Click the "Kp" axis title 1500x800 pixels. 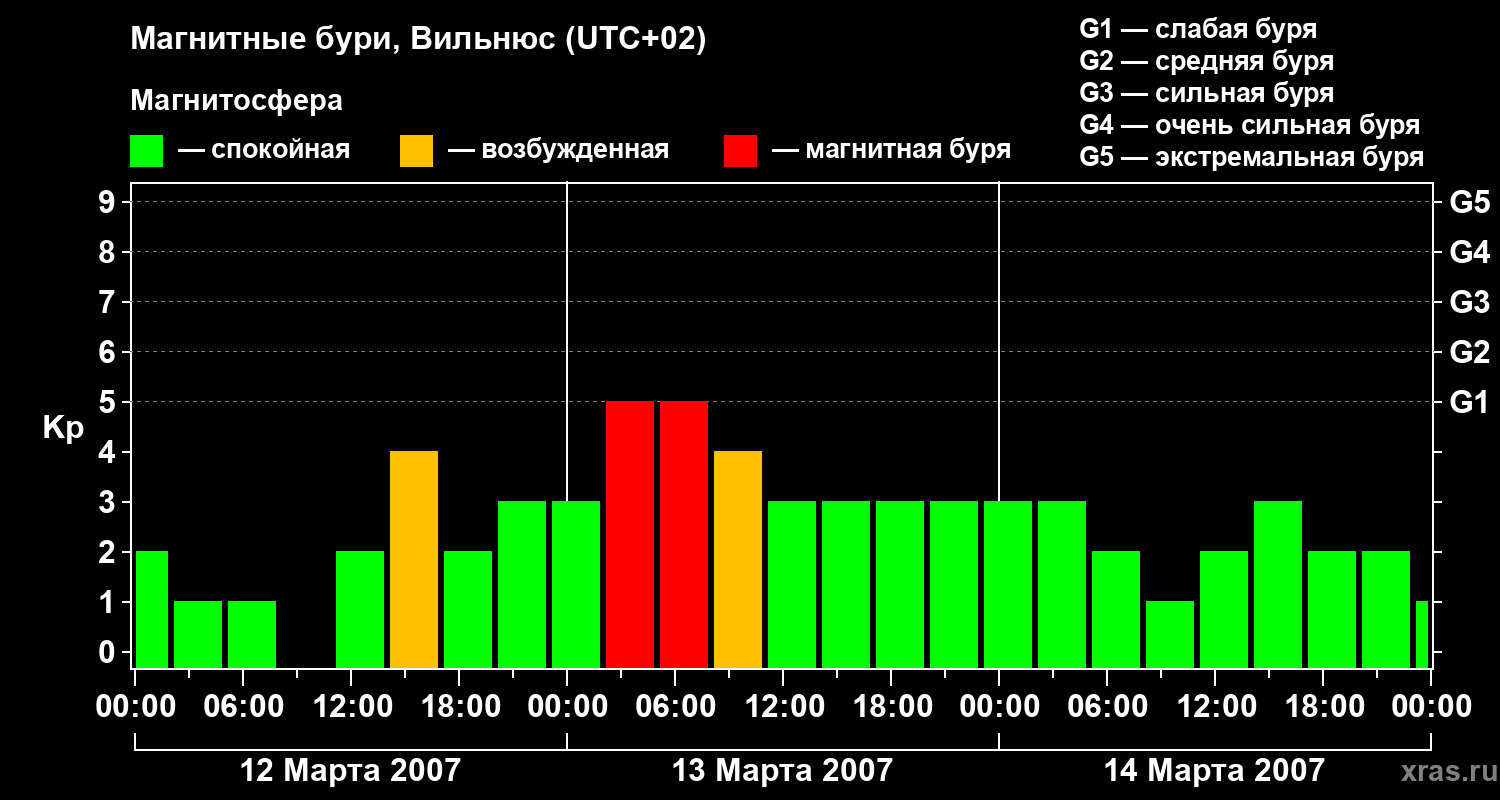[x=63, y=428]
